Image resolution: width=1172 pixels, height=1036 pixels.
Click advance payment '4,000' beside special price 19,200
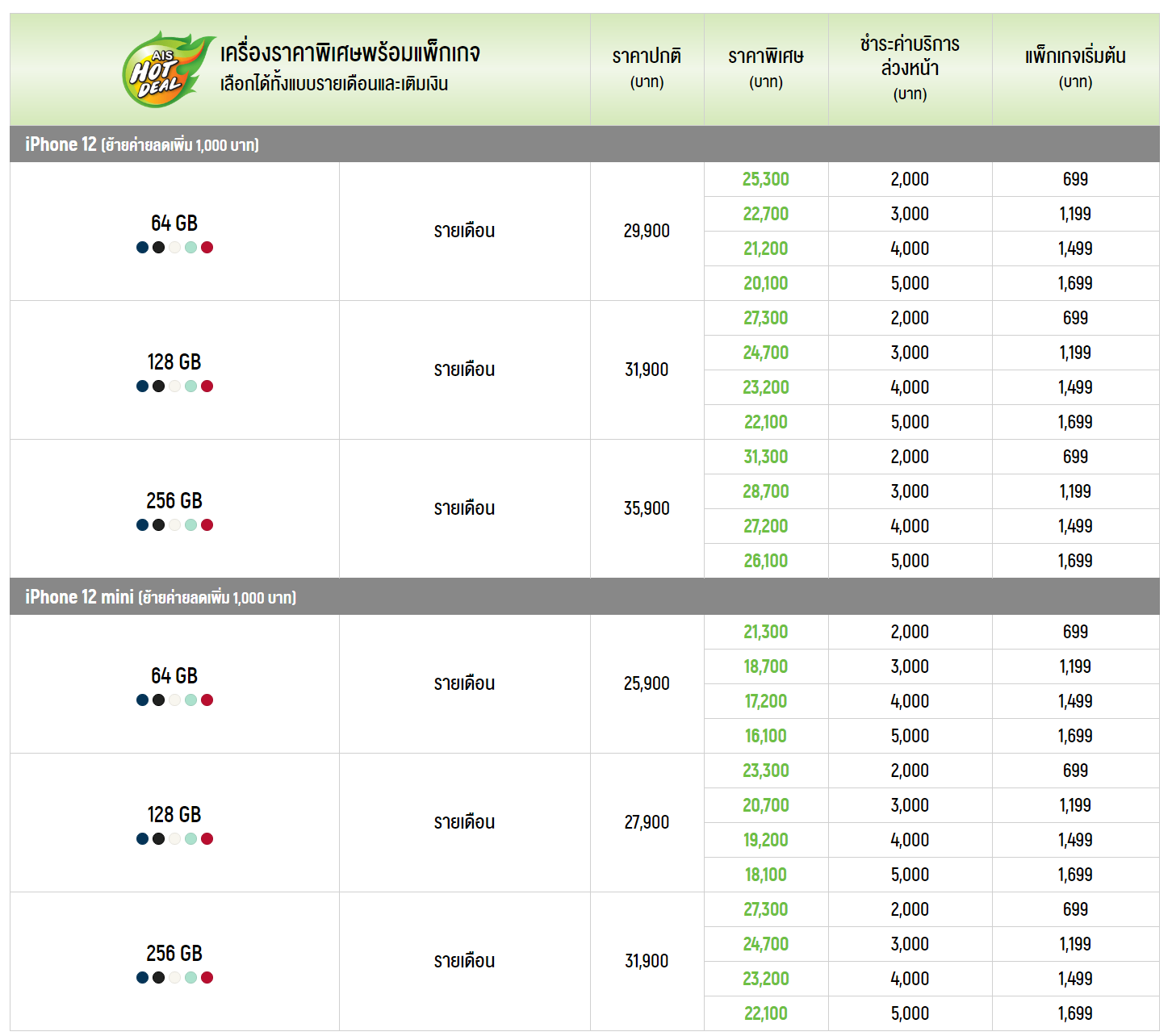tap(910, 840)
